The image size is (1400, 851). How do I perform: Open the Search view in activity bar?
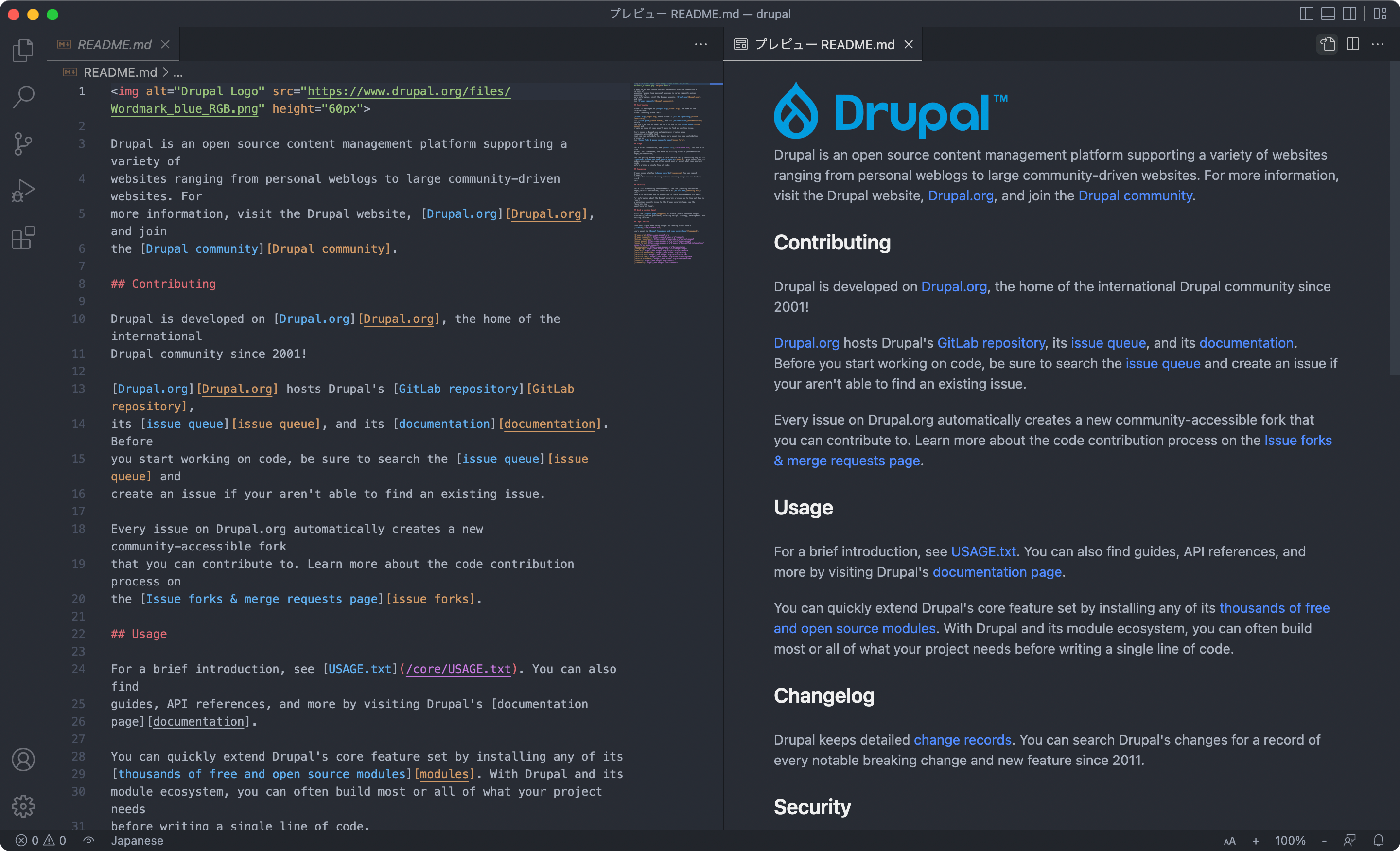coord(23,97)
